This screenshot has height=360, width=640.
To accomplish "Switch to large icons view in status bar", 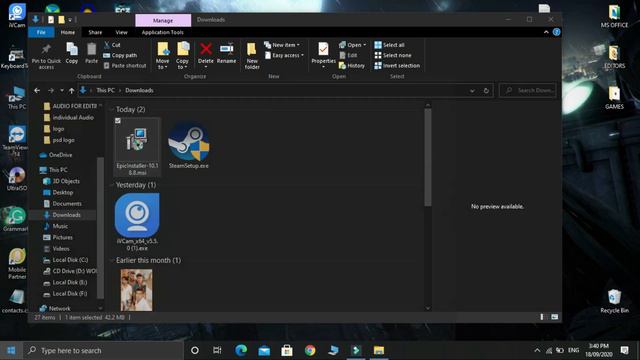I will (554, 317).
